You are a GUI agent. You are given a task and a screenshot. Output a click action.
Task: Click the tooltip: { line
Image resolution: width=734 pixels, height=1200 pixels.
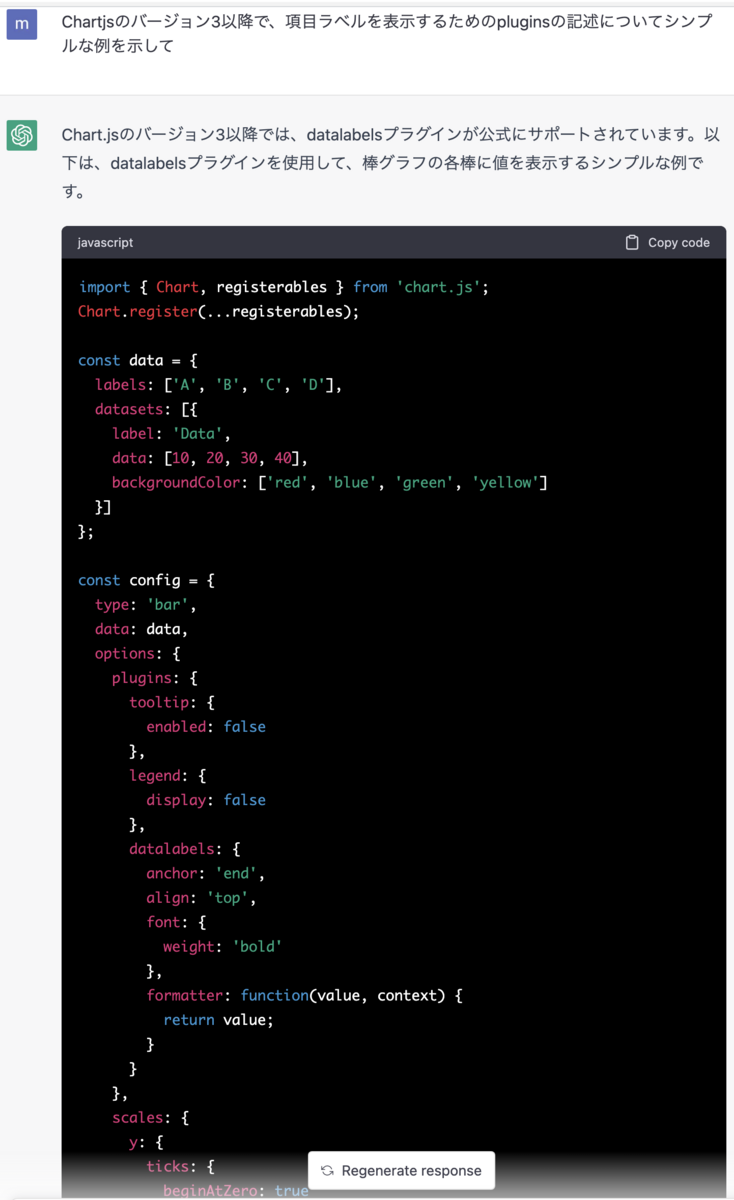click(x=171, y=702)
